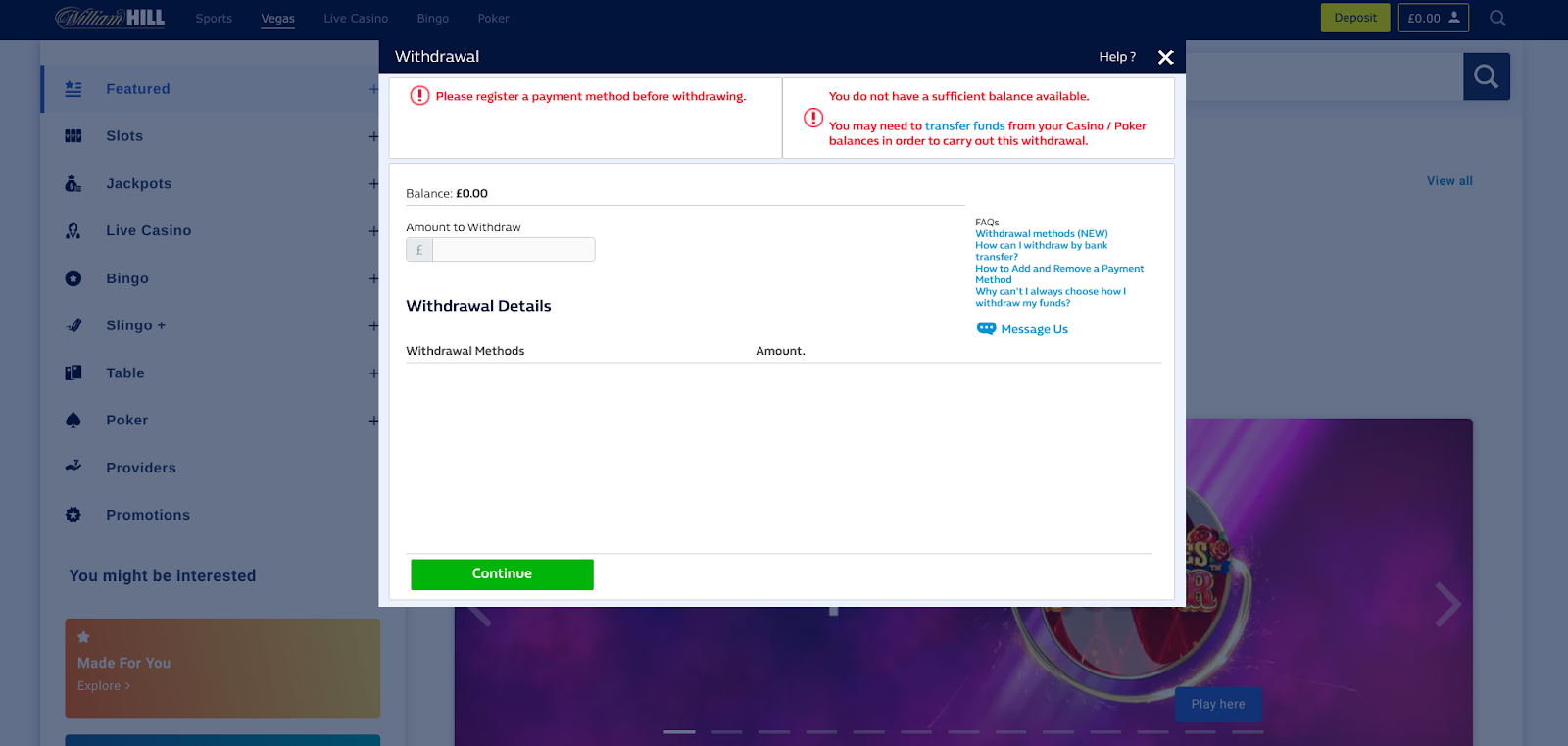
Task: Click the Made For You card
Action: (222, 668)
